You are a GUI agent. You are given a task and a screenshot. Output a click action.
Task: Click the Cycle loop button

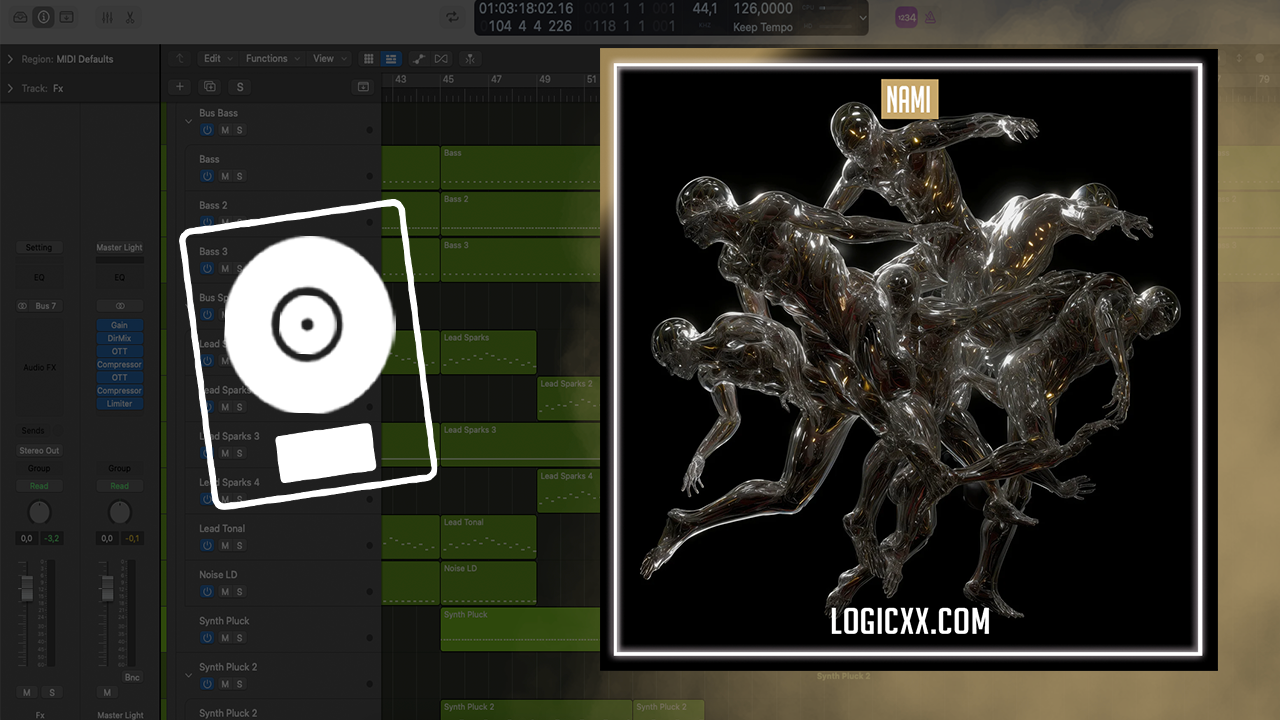coord(453,17)
